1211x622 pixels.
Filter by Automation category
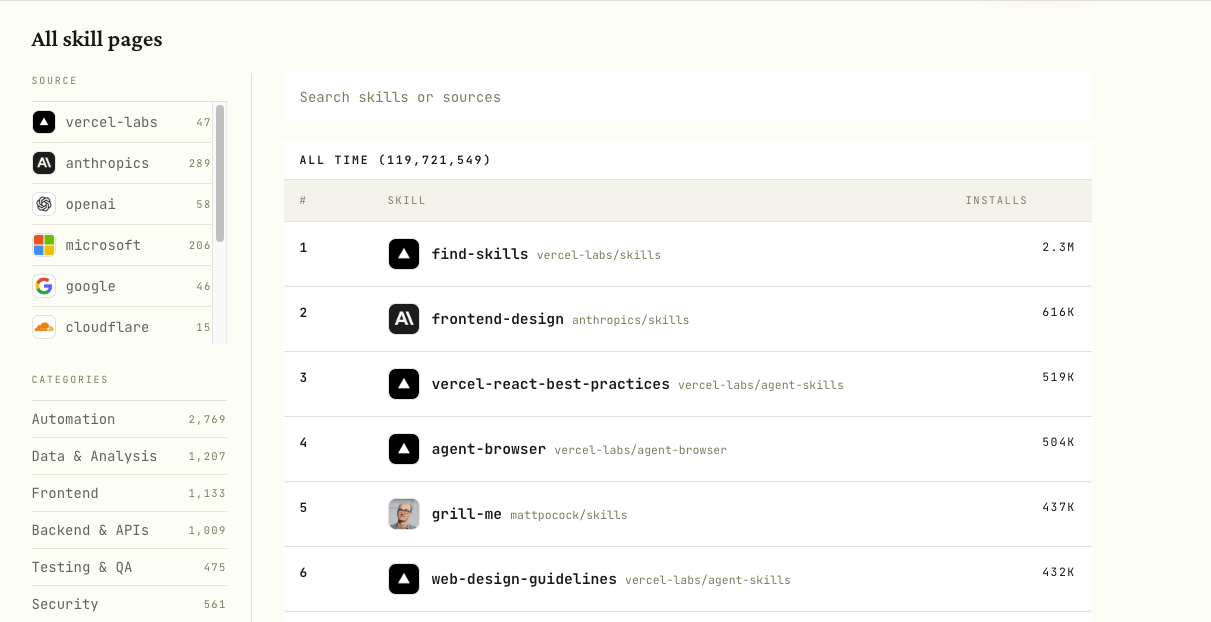(129, 419)
